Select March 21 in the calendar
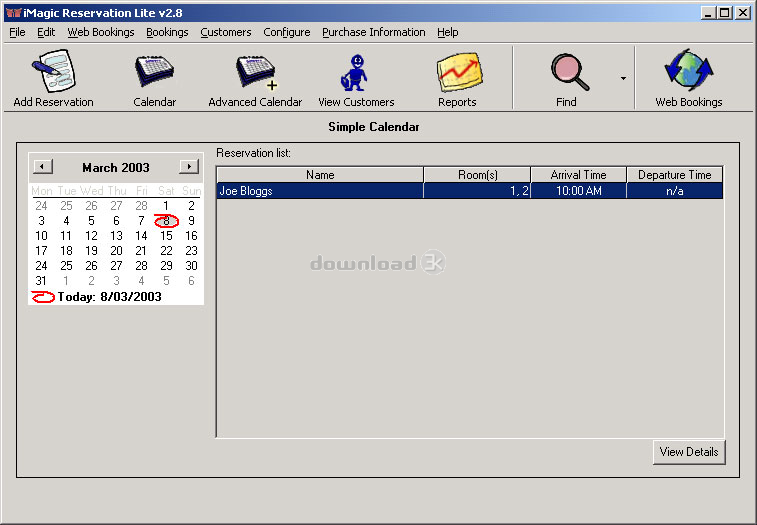The width and height of the screenshot is (757, 525). pyautogui.click(x=141, y=251)
